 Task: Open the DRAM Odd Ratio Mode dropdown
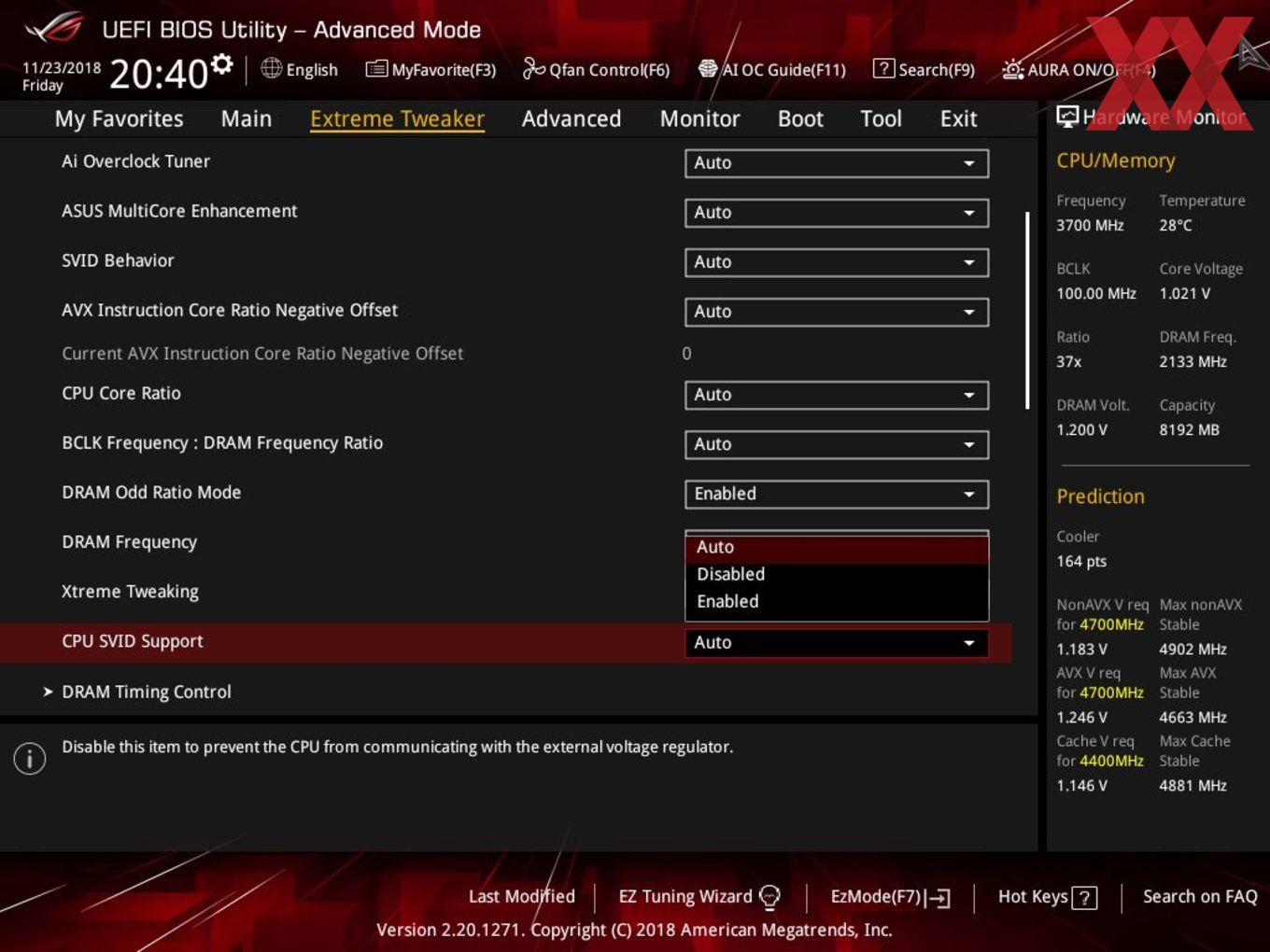tap(837, 494)
